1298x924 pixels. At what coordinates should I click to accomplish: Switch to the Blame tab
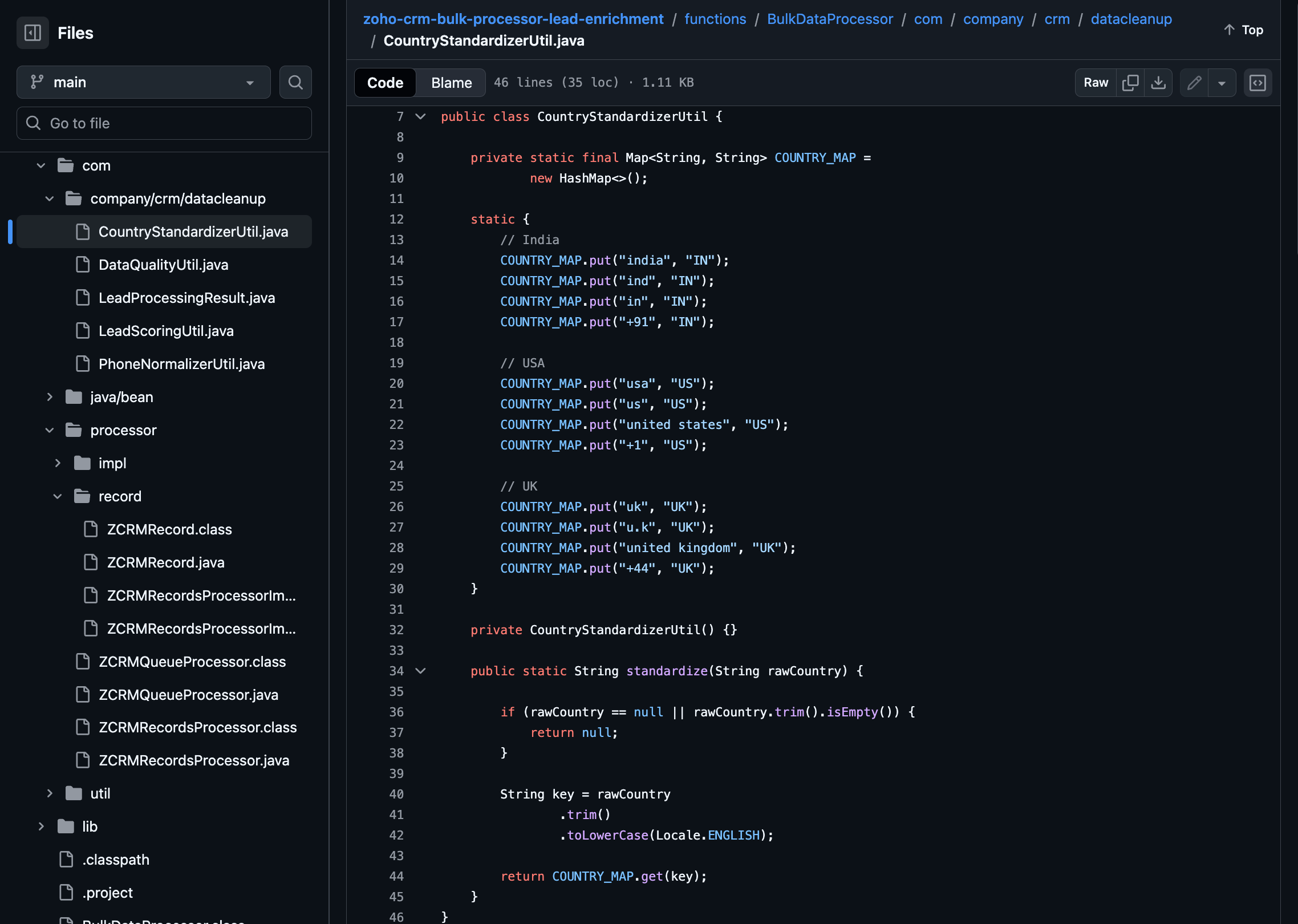pyautogui.click(x=451, y=83)
